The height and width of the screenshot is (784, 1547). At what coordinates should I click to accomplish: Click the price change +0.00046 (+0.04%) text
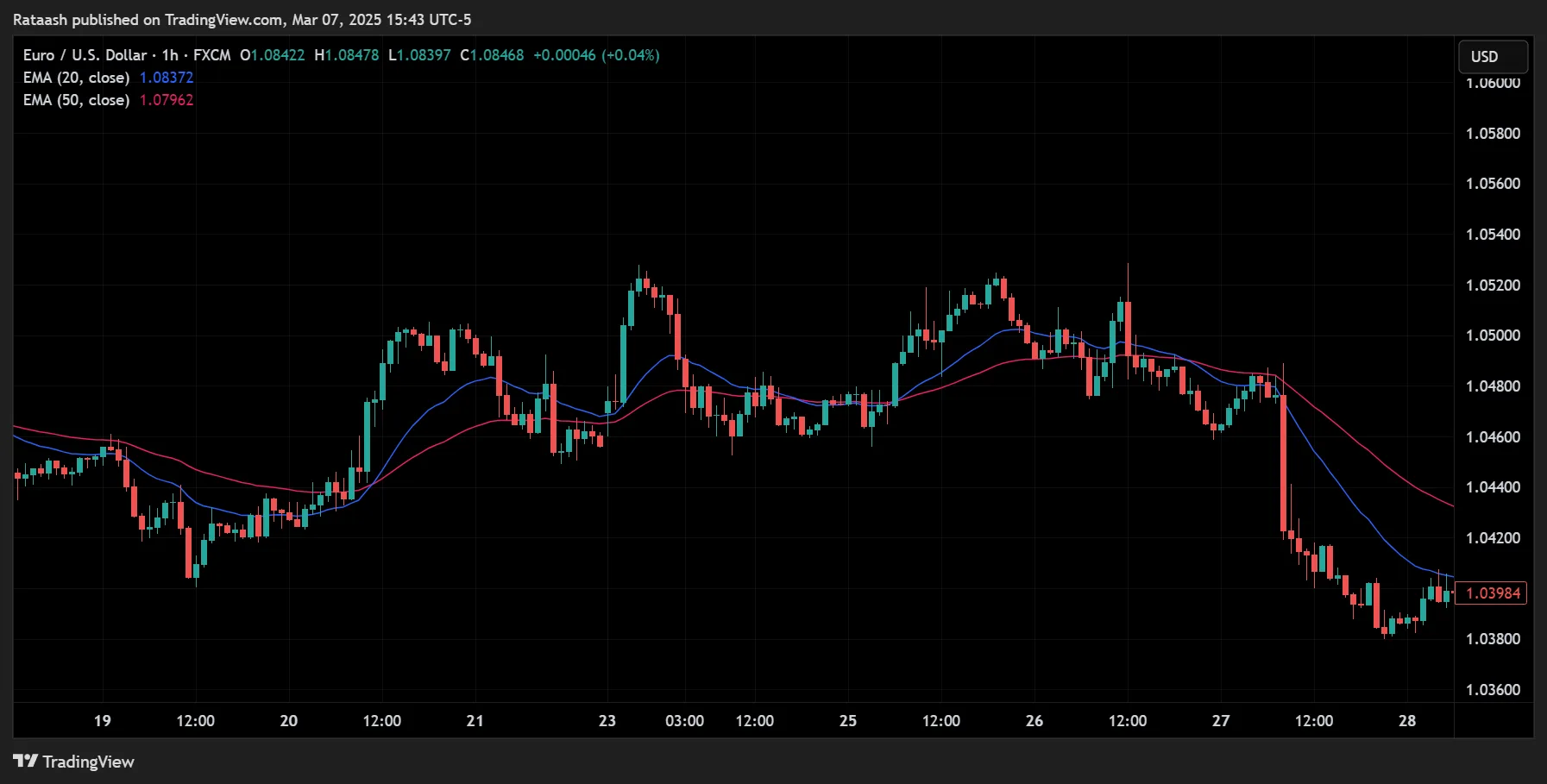tap(596, 55)
